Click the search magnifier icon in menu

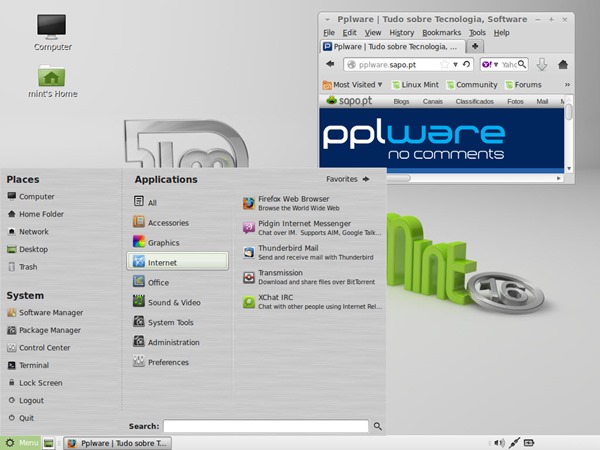click(x=377, y=426)
